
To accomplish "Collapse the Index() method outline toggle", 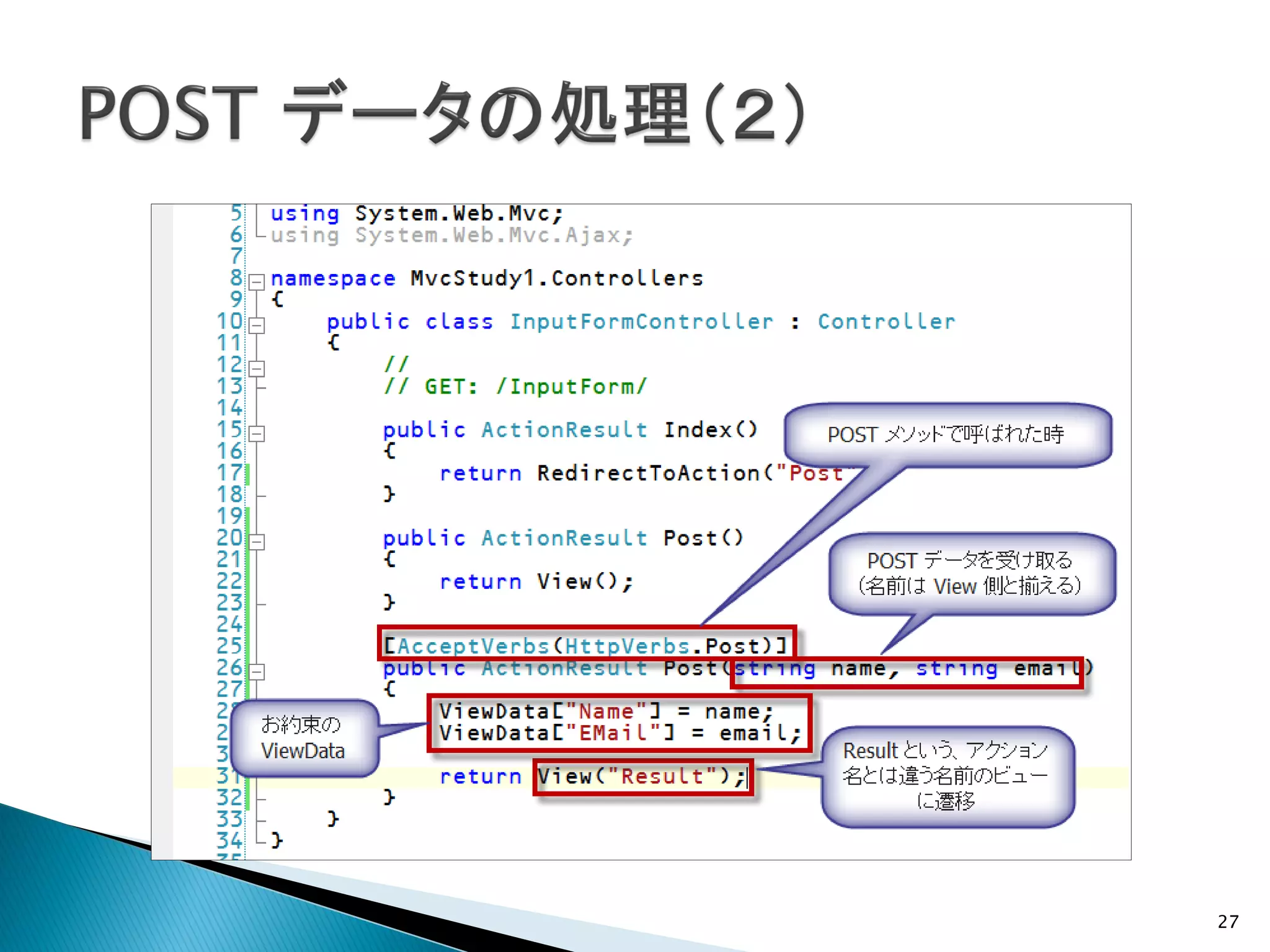I will pos(256,433).
